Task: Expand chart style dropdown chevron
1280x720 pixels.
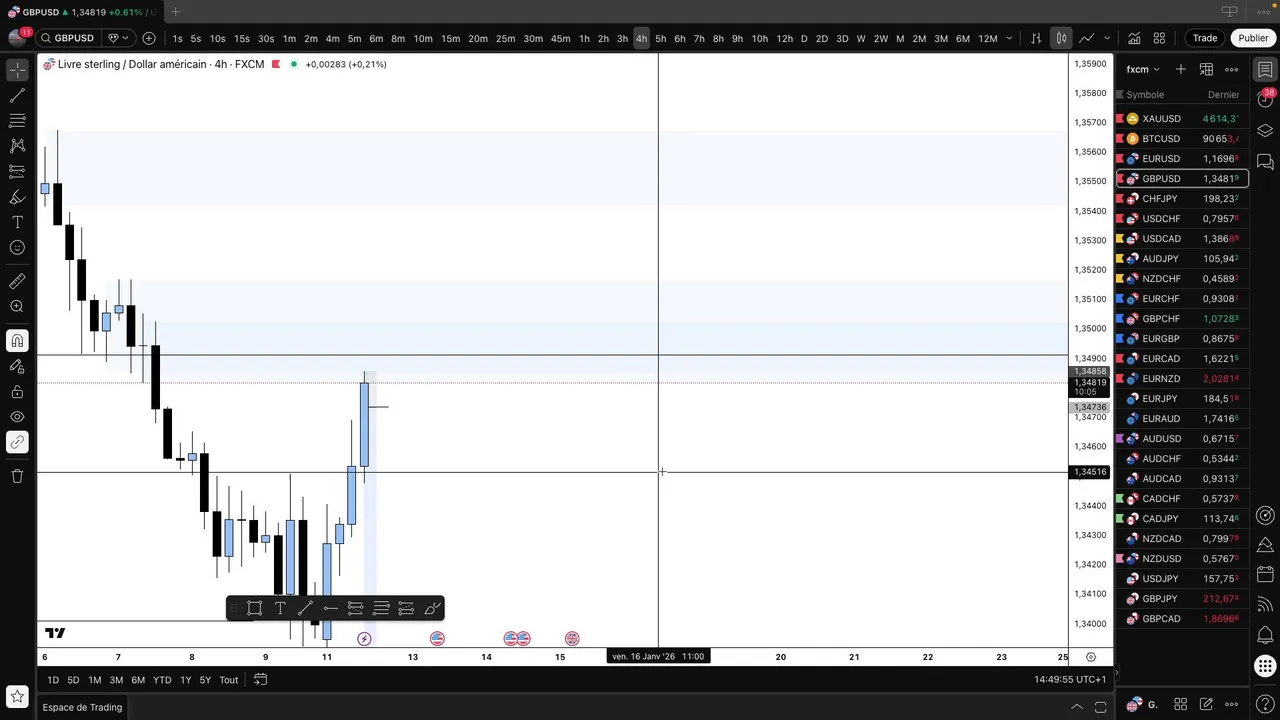Action: point(1106,38)
